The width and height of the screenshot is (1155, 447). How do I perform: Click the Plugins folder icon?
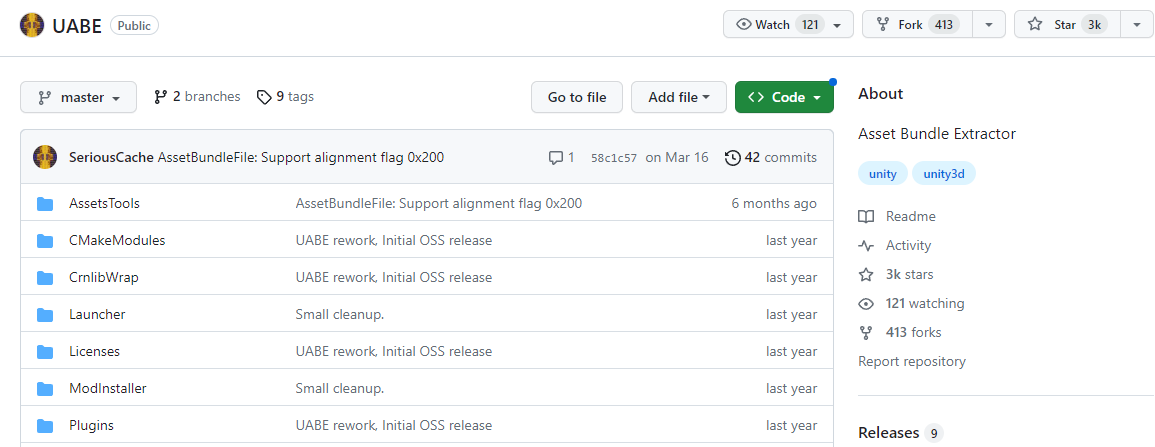45,425
